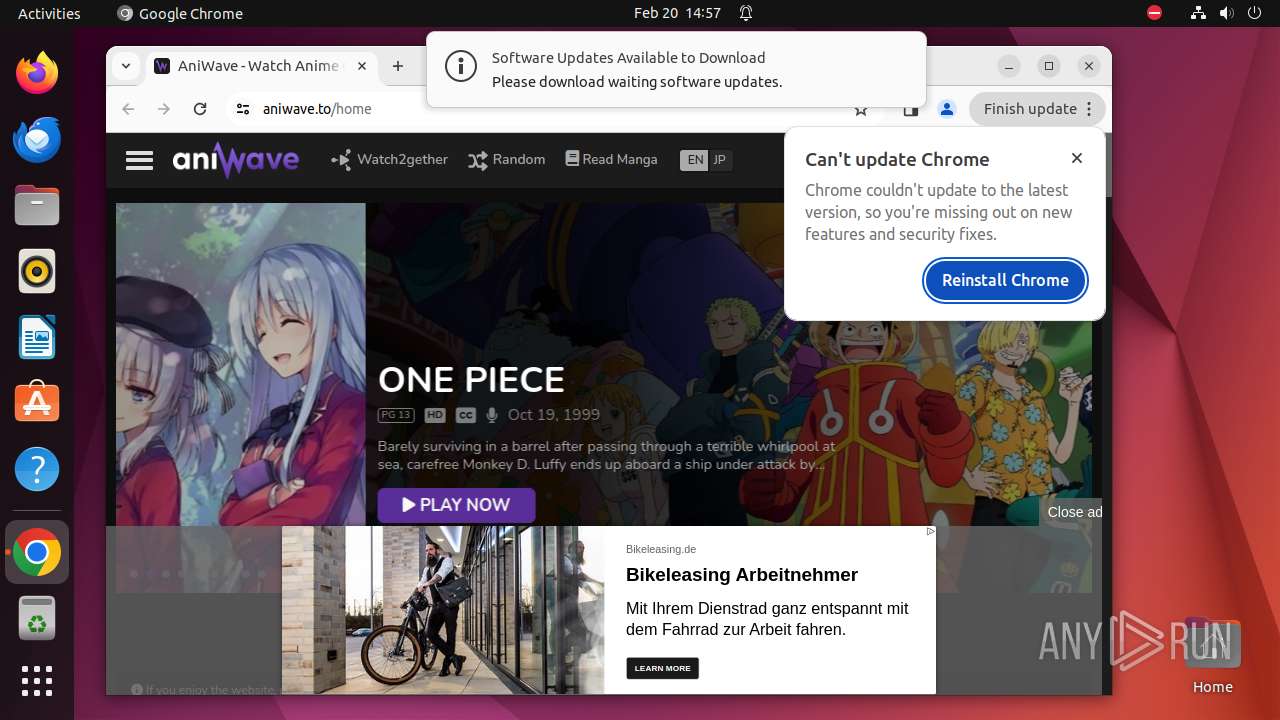1280x720 pixels.
Task: Reload the aniwave.to page
Action: 200,109
